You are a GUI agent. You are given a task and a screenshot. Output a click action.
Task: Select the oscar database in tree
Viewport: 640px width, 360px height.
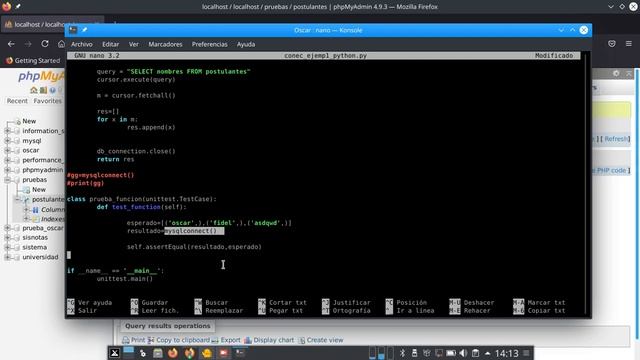click(31, 150)
